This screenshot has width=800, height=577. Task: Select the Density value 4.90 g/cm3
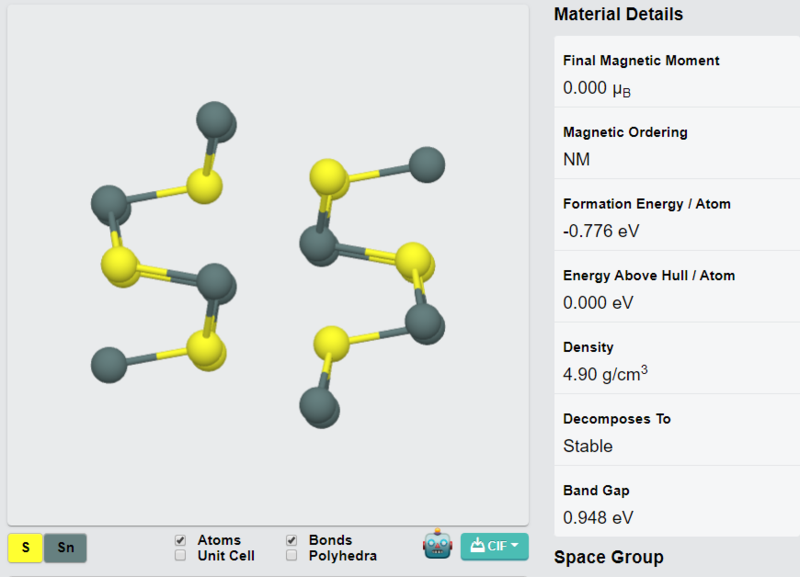(x=605, y=374)
